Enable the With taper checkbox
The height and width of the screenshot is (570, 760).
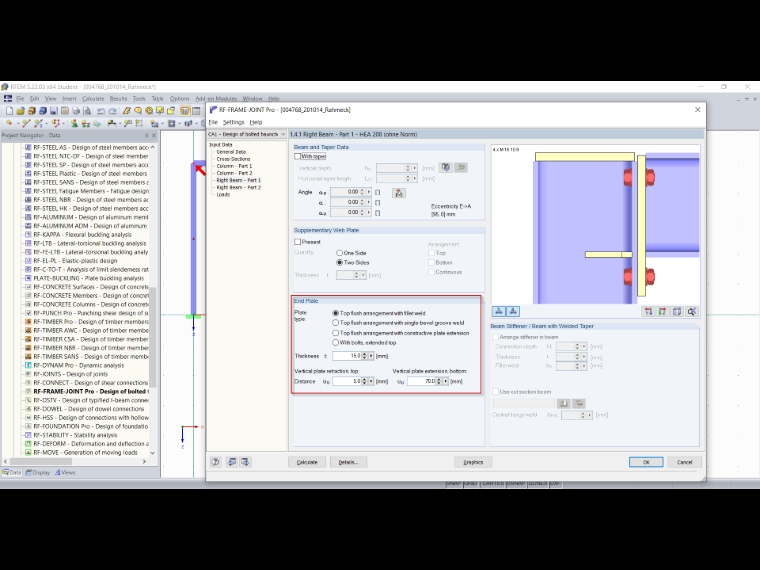pyautogui.click(x=298, y=157)
